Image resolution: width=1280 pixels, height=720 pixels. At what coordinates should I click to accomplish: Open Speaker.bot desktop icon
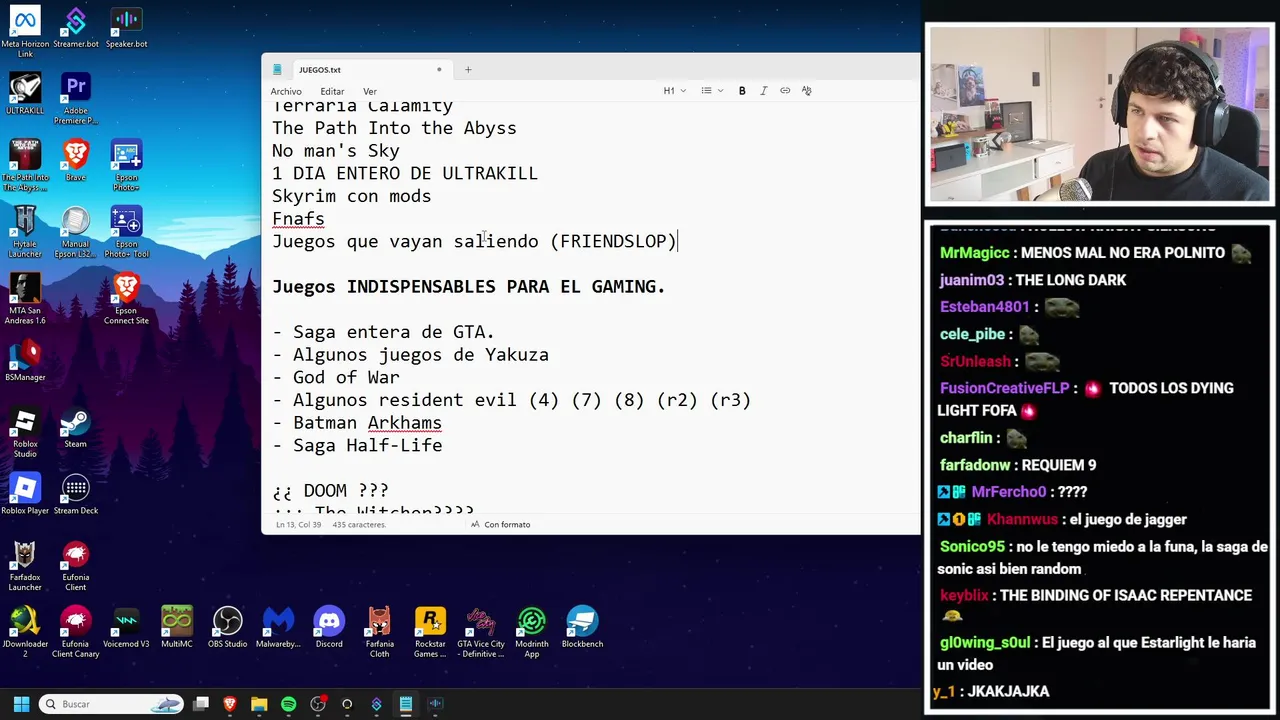click(126, 28)
